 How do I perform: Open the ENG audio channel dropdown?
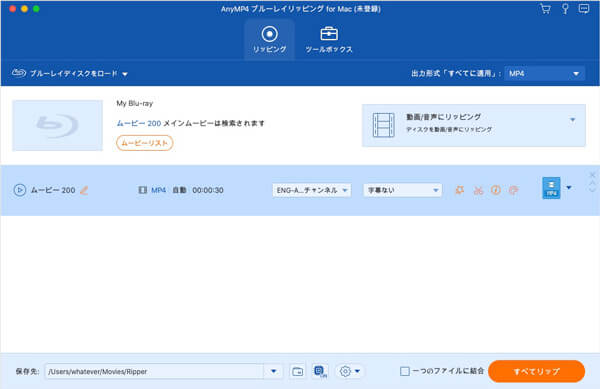pos(311,190)
